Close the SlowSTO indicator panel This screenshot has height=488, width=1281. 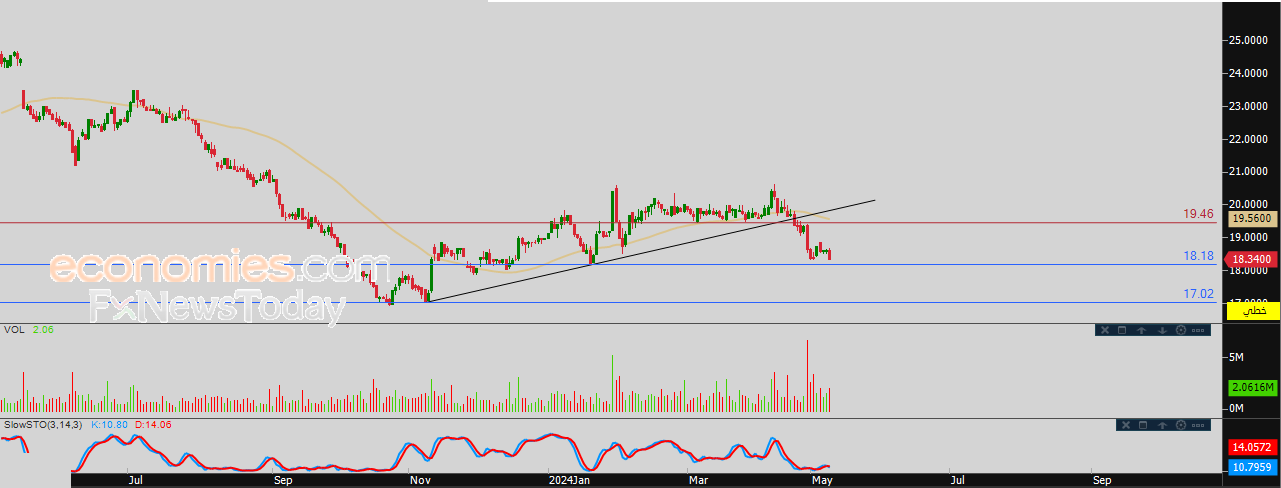pyautogui.click(x=1126, y=425)
